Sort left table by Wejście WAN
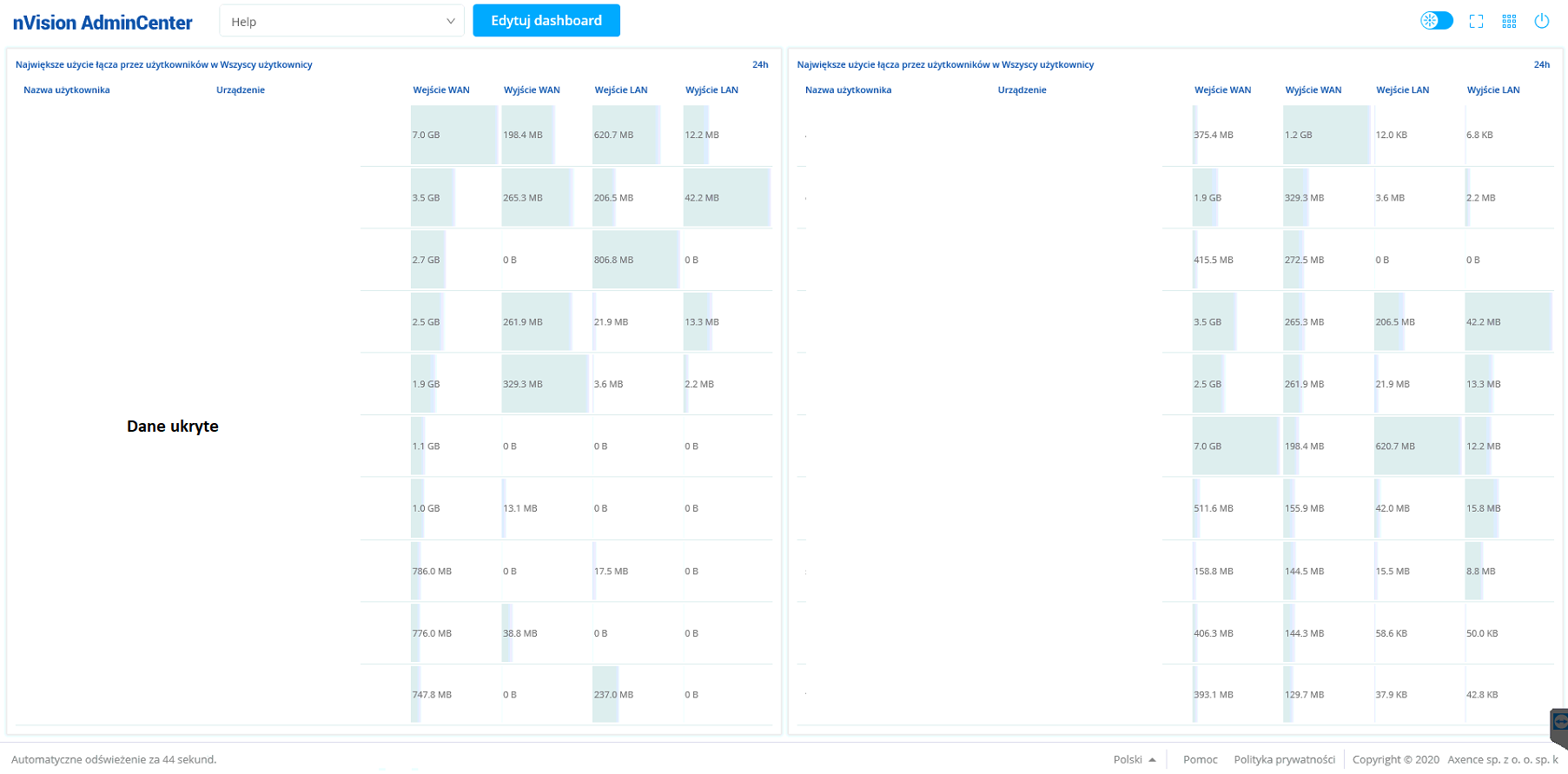 440,90
